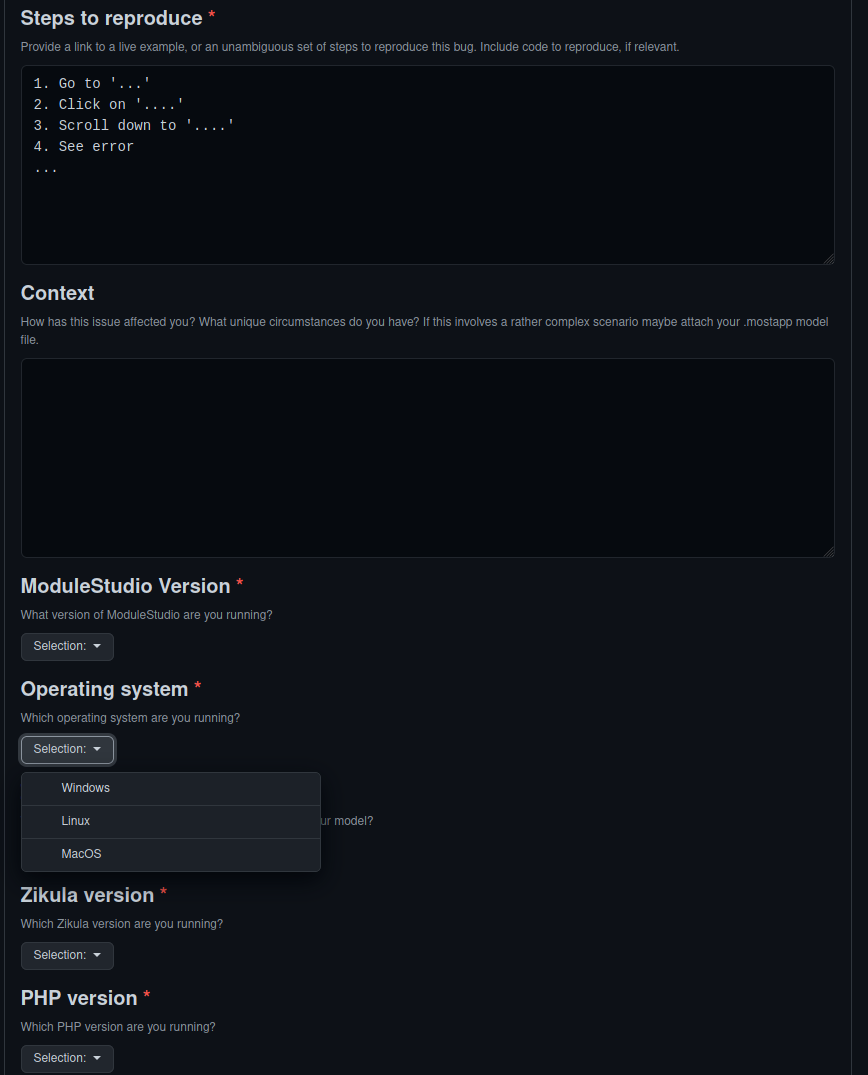Collapse the Operating system selection dropdown

pyautogui.click(x=66, y=749)
